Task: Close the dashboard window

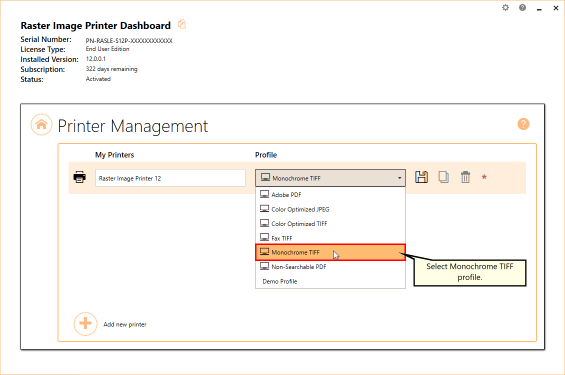Action: (556, 8)
